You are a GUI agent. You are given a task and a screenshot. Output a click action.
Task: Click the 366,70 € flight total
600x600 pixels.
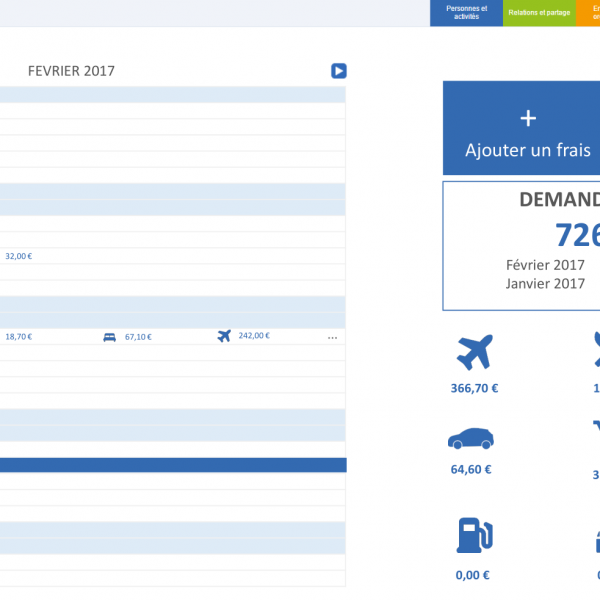(474, 388)
